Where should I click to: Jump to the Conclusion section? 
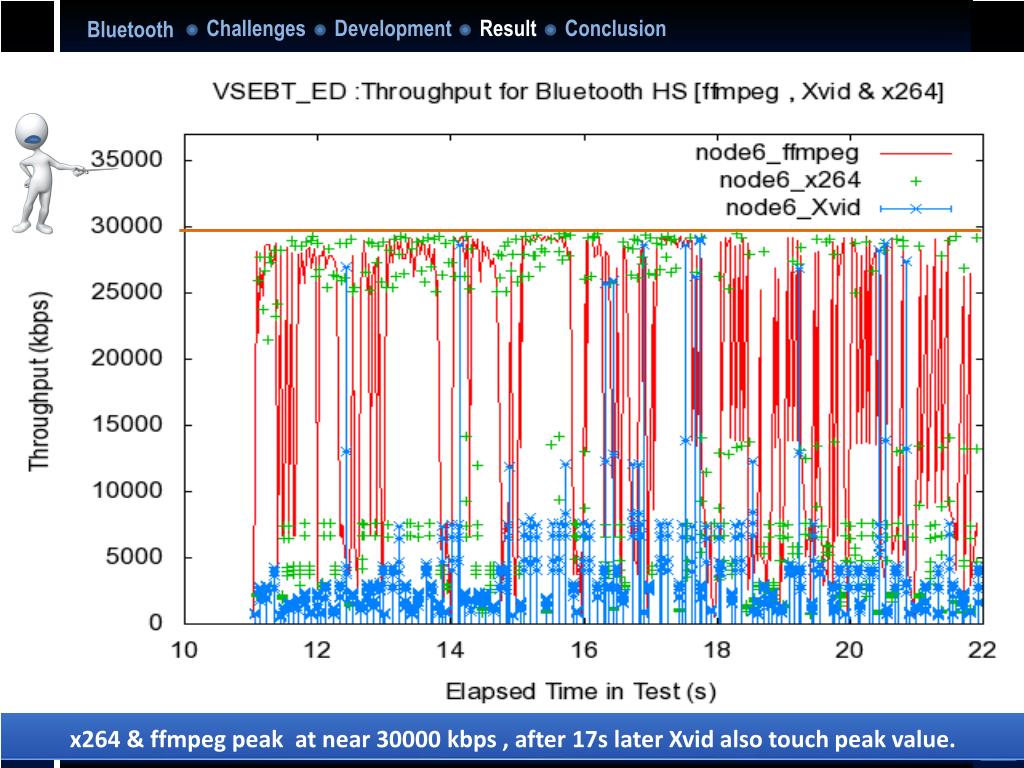click(x=615, y=29)
